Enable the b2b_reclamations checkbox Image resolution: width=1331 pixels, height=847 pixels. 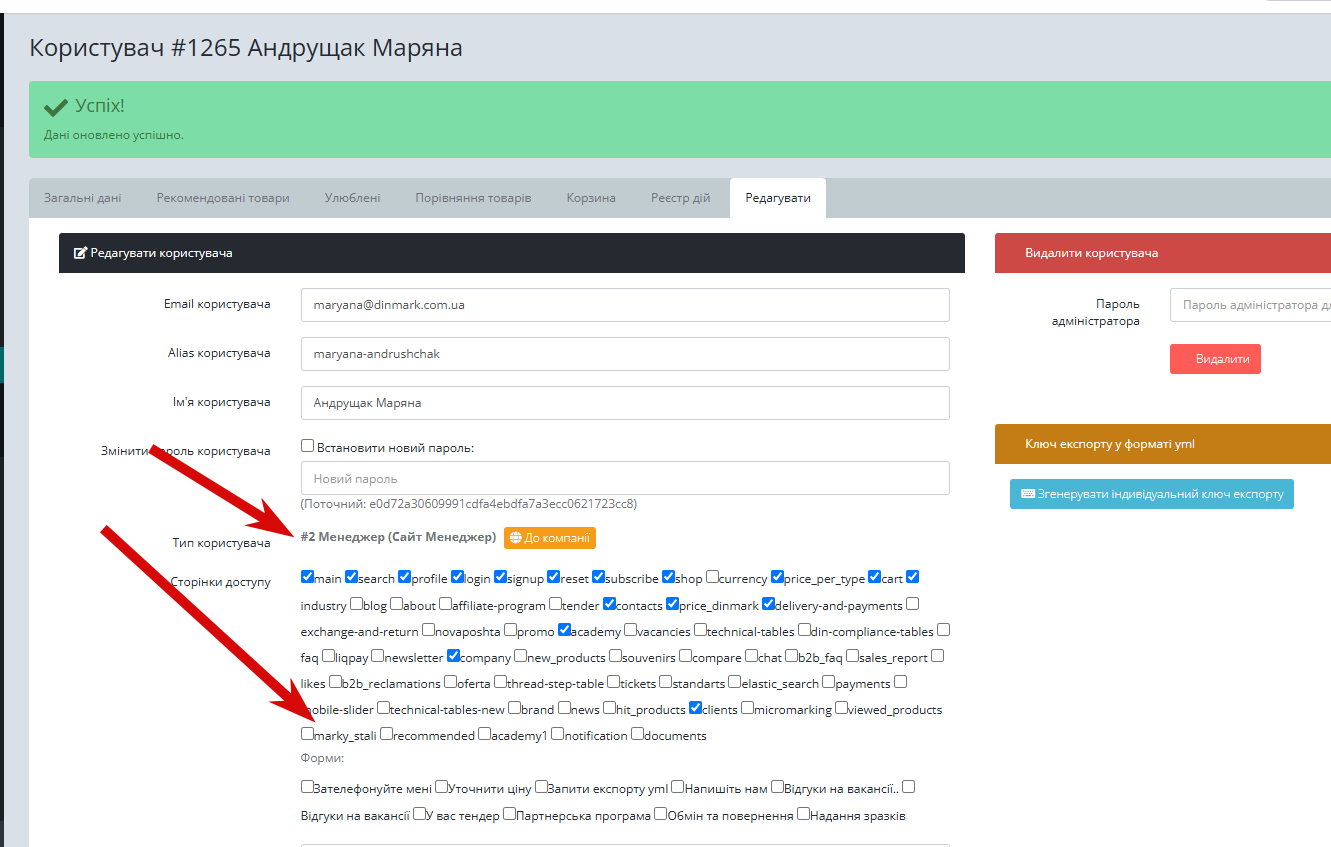(336, 682)
